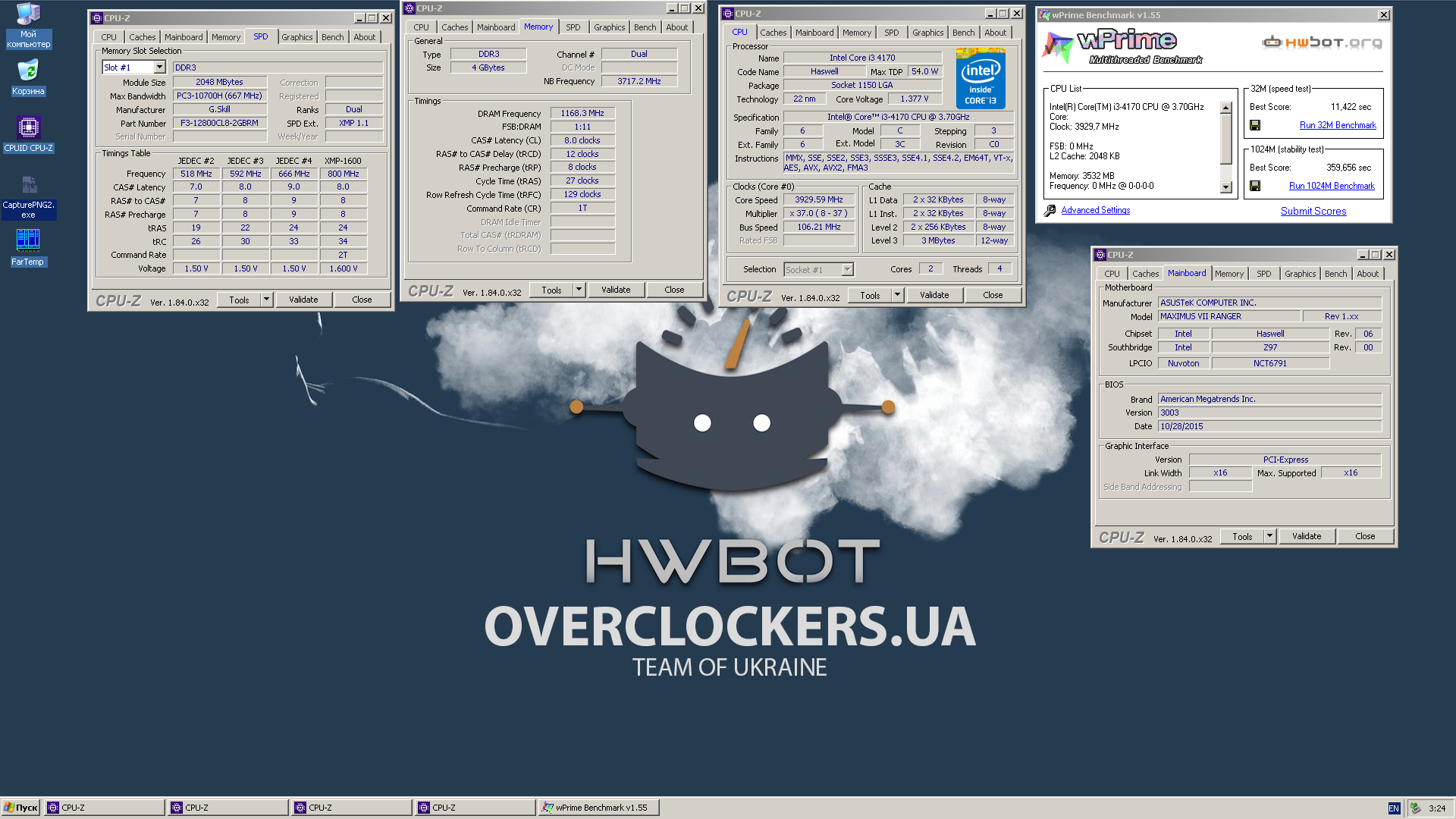Select CPU tab in the Mainboard window
The width and height of the screenshot is (1456, 819).
point(1112,274)
